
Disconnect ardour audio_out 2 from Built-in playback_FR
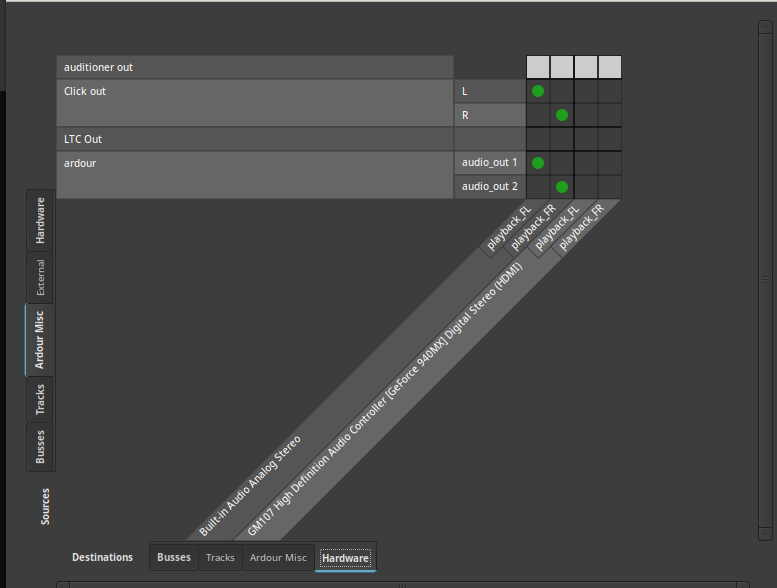coord(562,186)
